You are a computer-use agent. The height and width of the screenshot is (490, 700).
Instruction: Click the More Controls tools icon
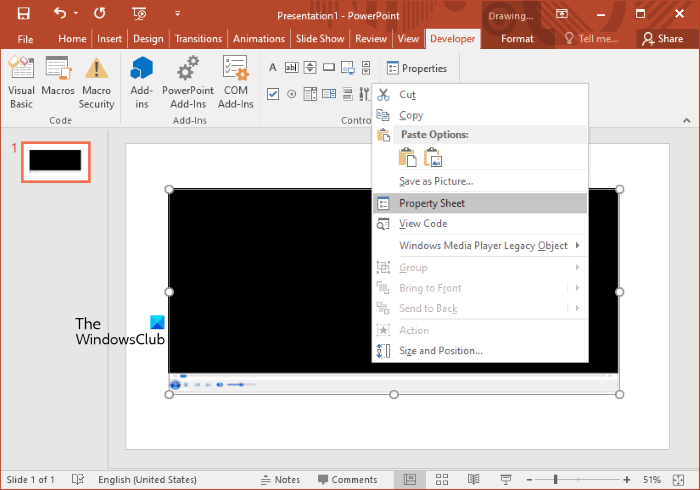tap(364, 94)
